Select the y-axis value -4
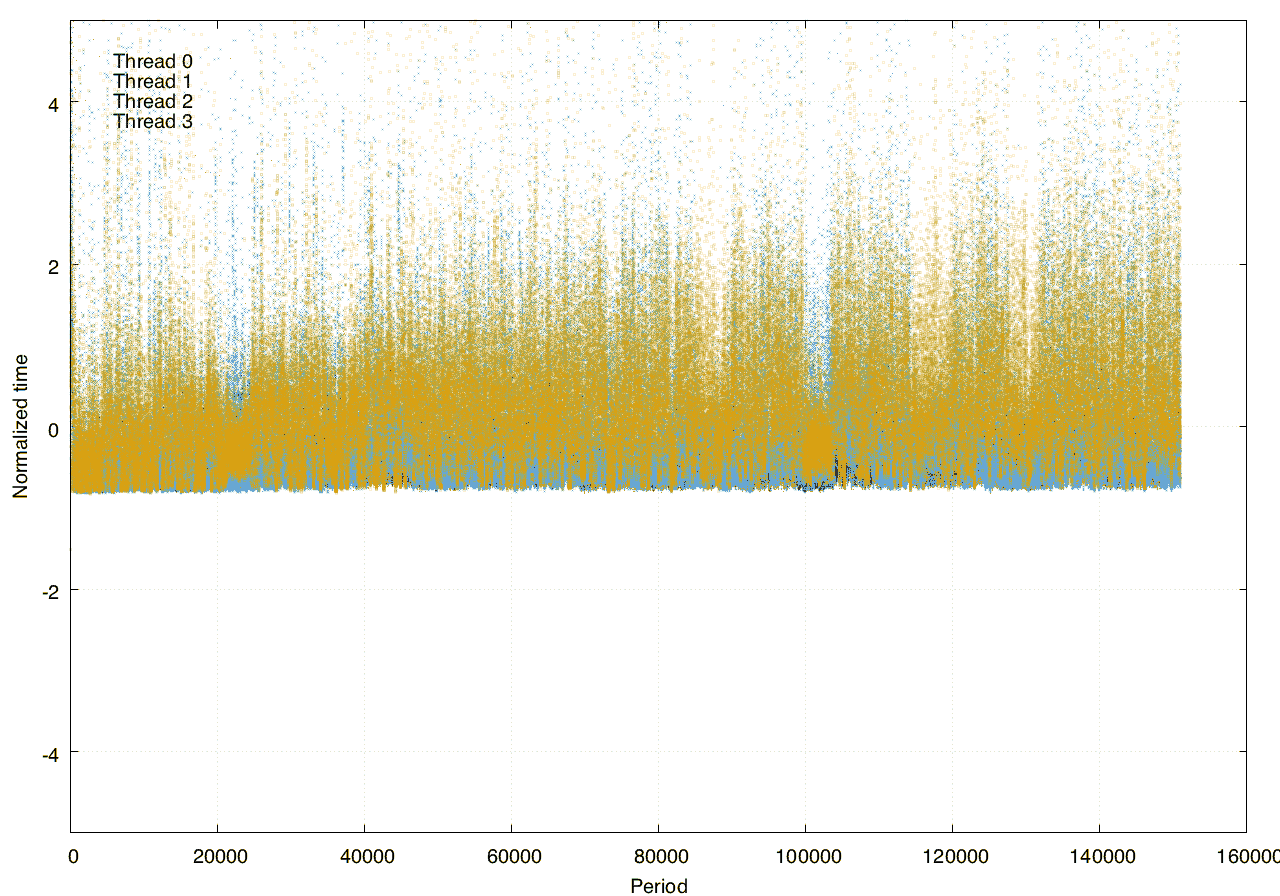This screenshot has height=896, width=1280. coord(49,754)
